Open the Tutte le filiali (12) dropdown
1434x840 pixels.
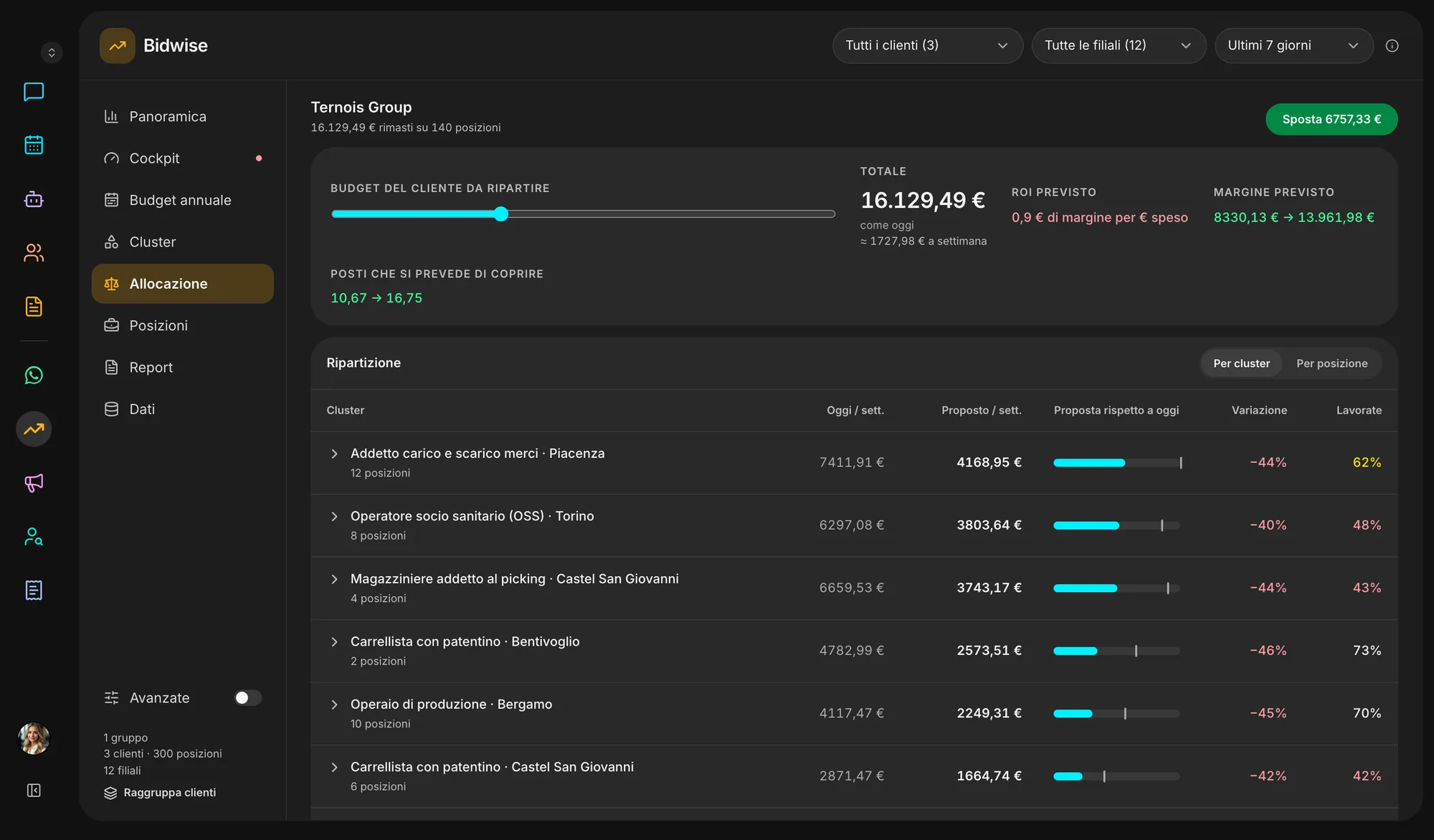tap(1119, 45)
